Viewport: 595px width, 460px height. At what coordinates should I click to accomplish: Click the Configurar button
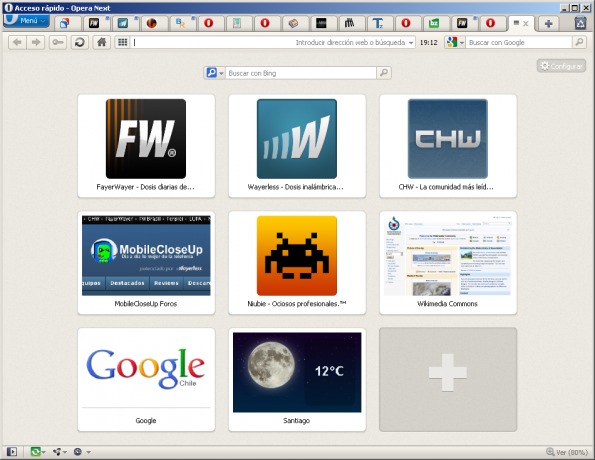(x=561, y=66)
